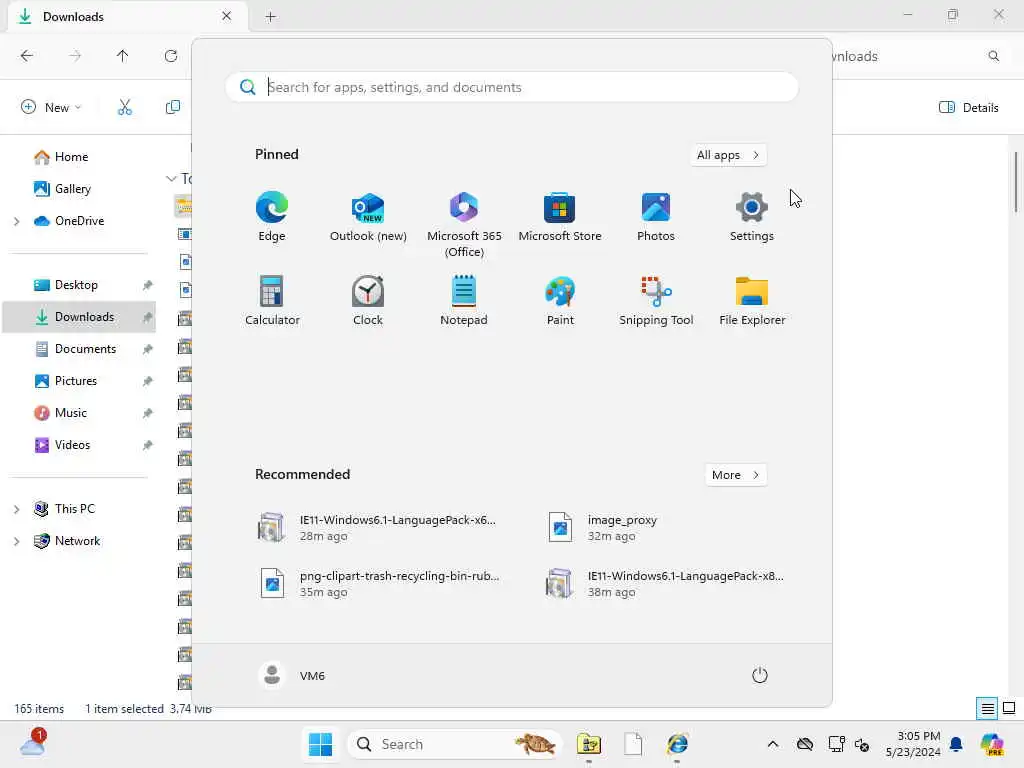Open File Explorer taskbar icon
1024x768 pixels.
coord(588,744)
